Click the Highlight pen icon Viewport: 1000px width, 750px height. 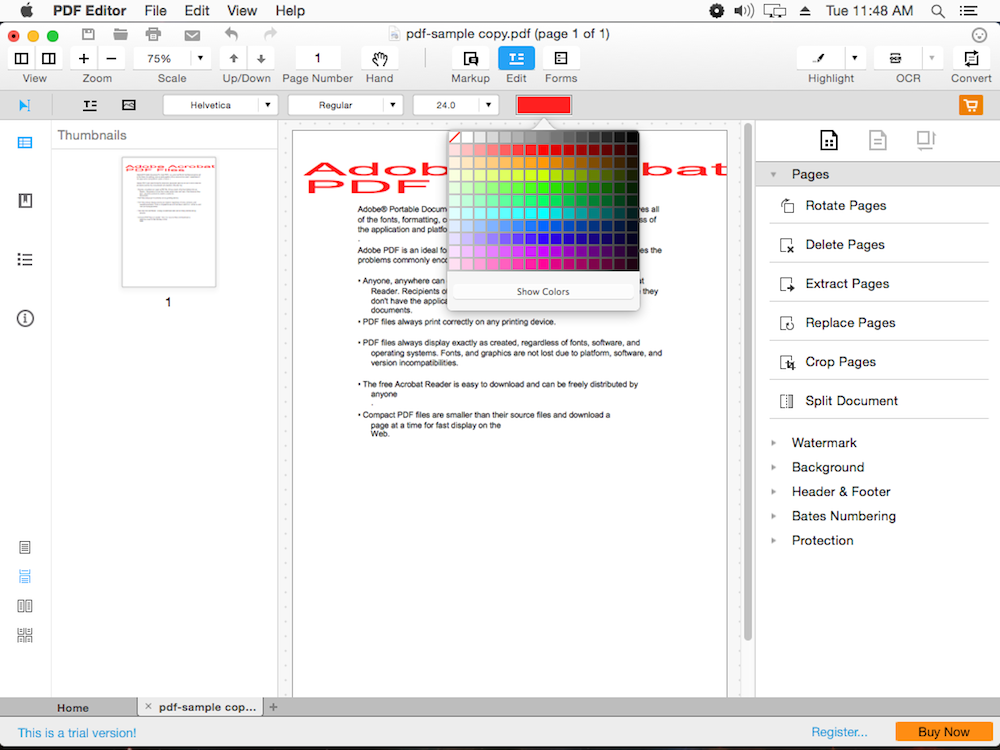point(820,59)
